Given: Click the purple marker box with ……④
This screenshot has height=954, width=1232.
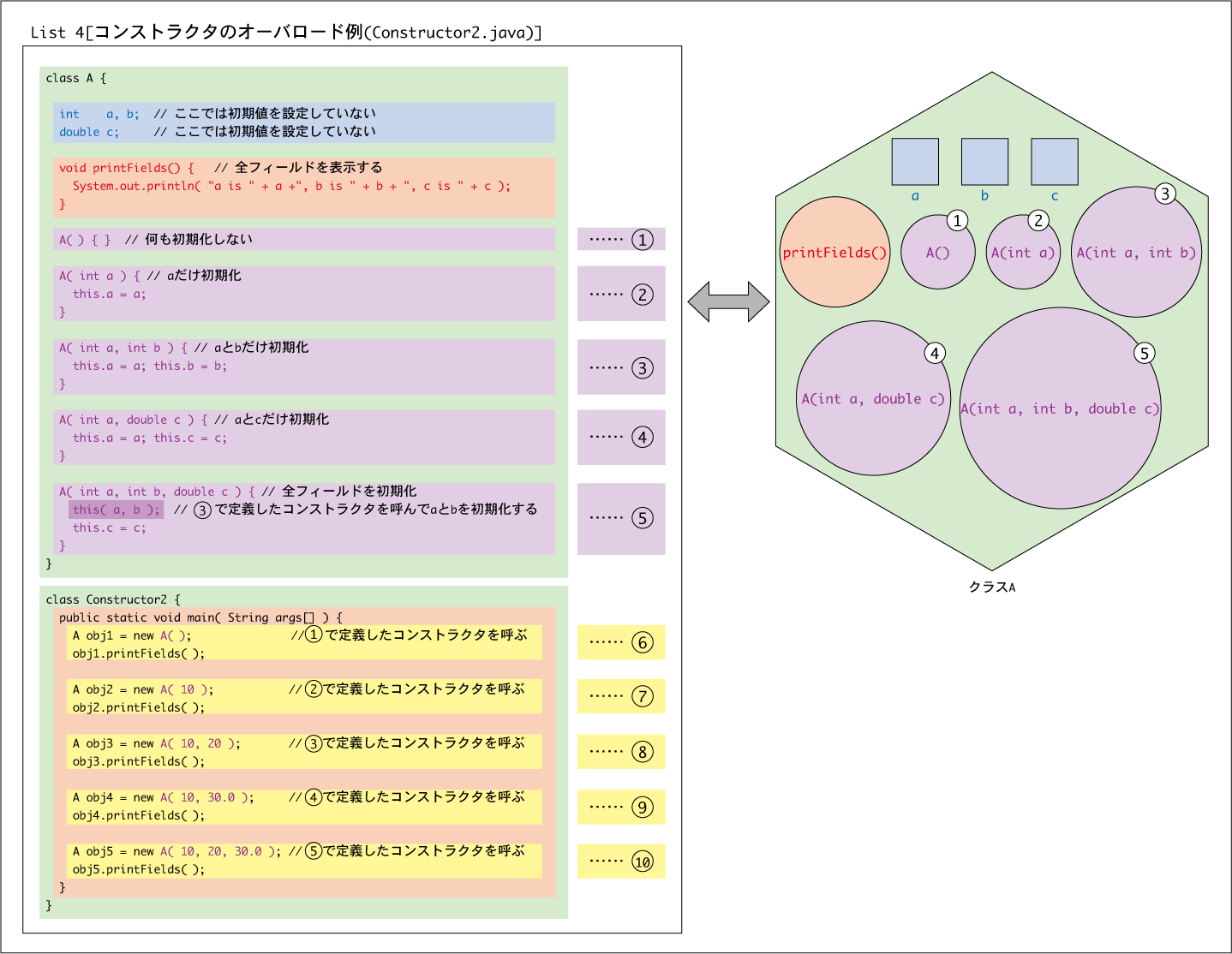Looking at the screenshot, I should [x=621, y=437].
